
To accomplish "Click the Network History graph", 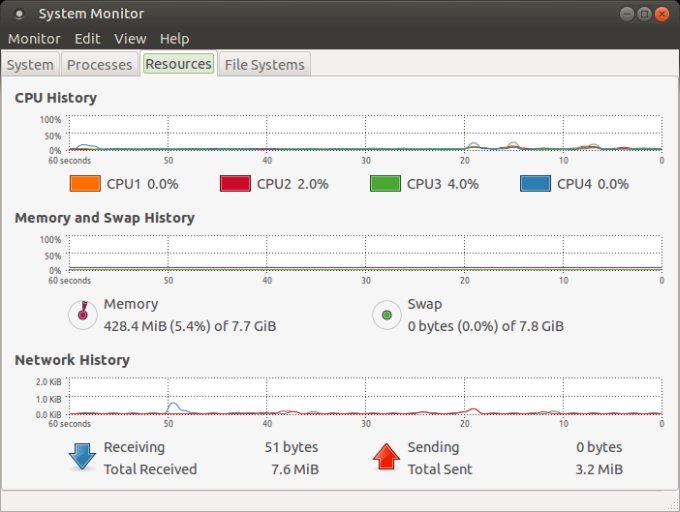I will click(x=364, y=397).
